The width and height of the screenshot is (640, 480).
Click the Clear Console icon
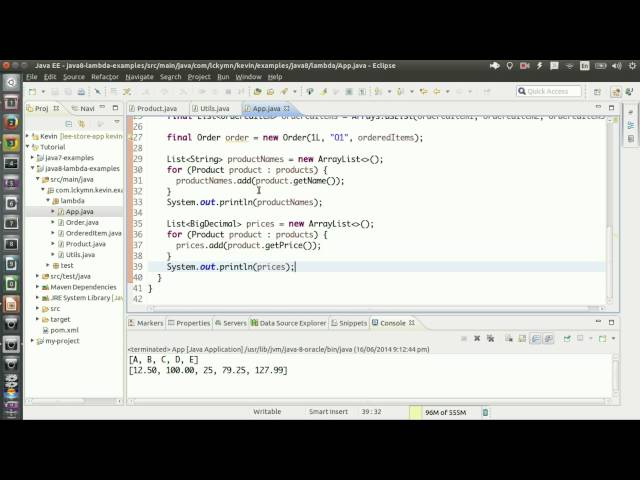pos(508,338)
